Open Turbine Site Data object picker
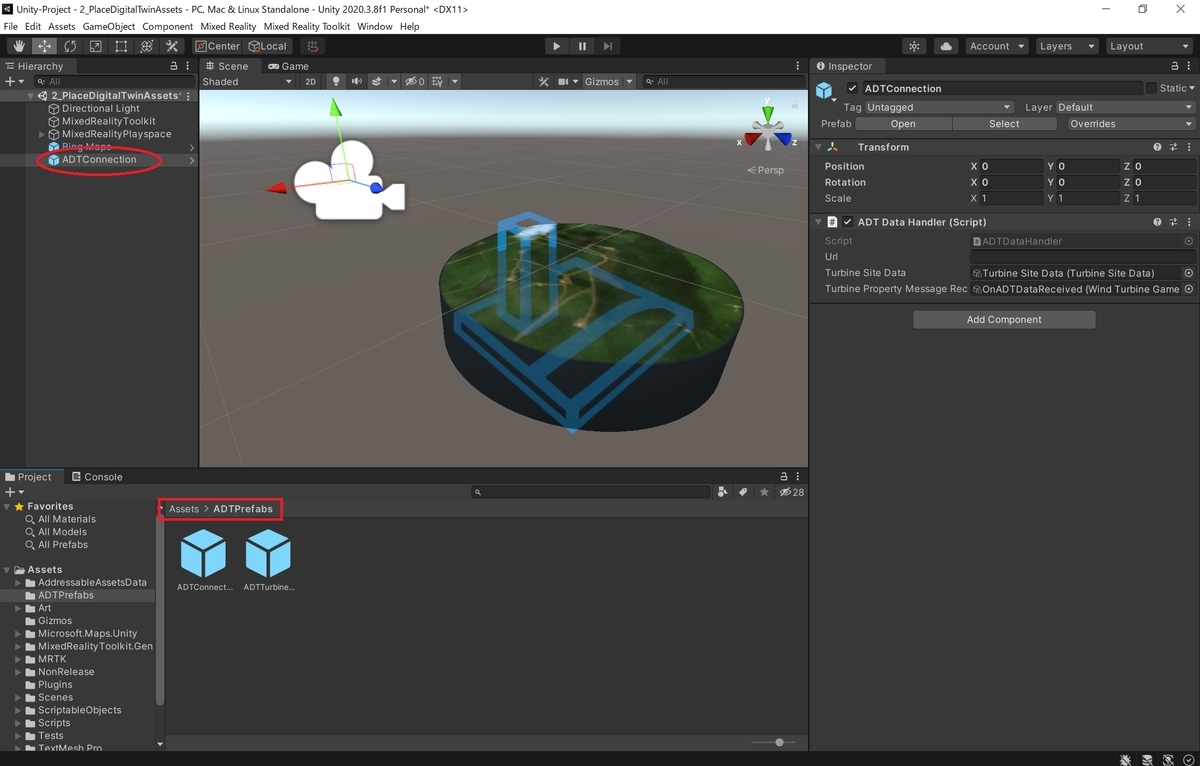Screen dimensions: 1200x766 1189,273
